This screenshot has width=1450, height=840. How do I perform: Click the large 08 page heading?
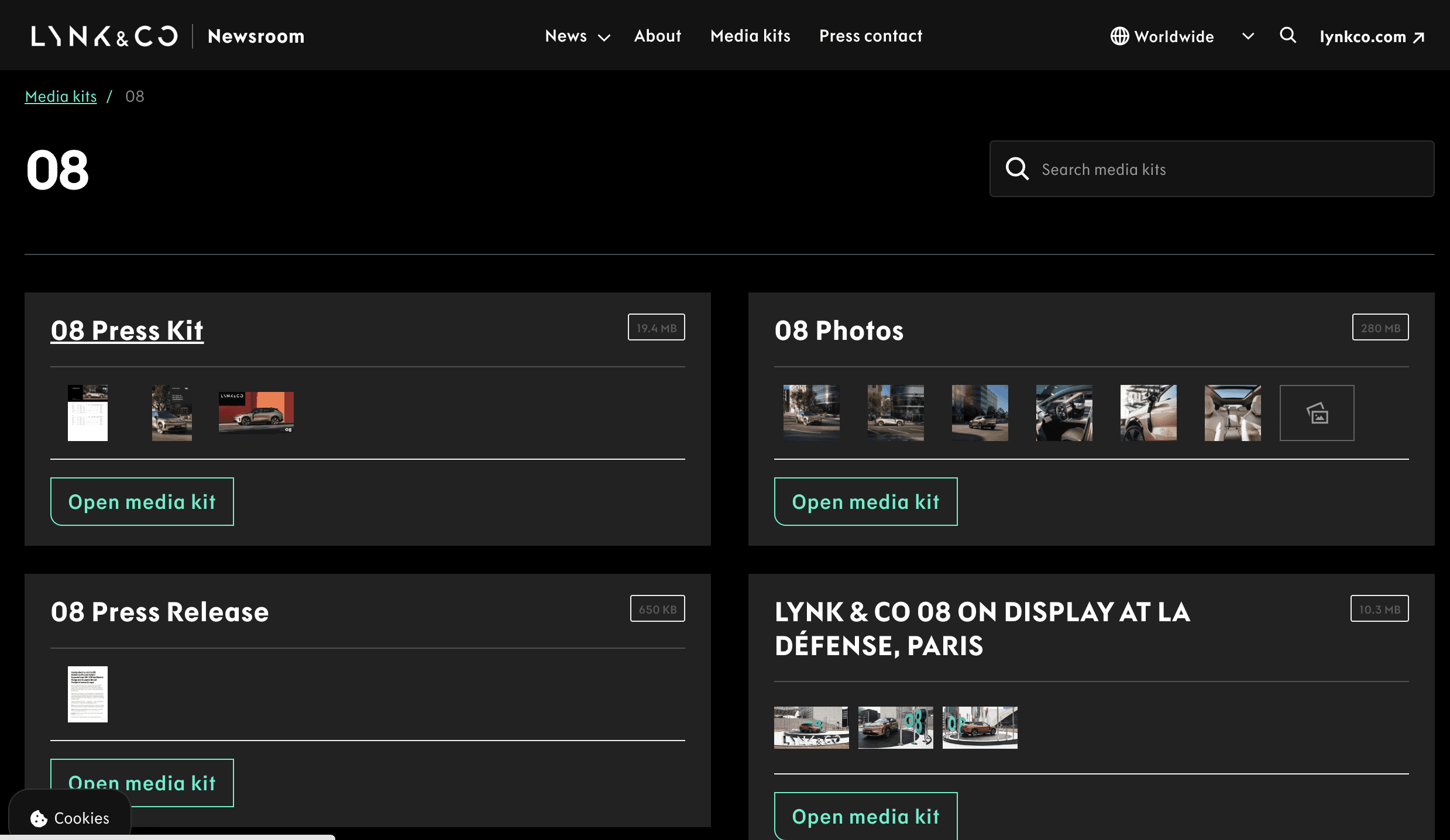[57, 170]
